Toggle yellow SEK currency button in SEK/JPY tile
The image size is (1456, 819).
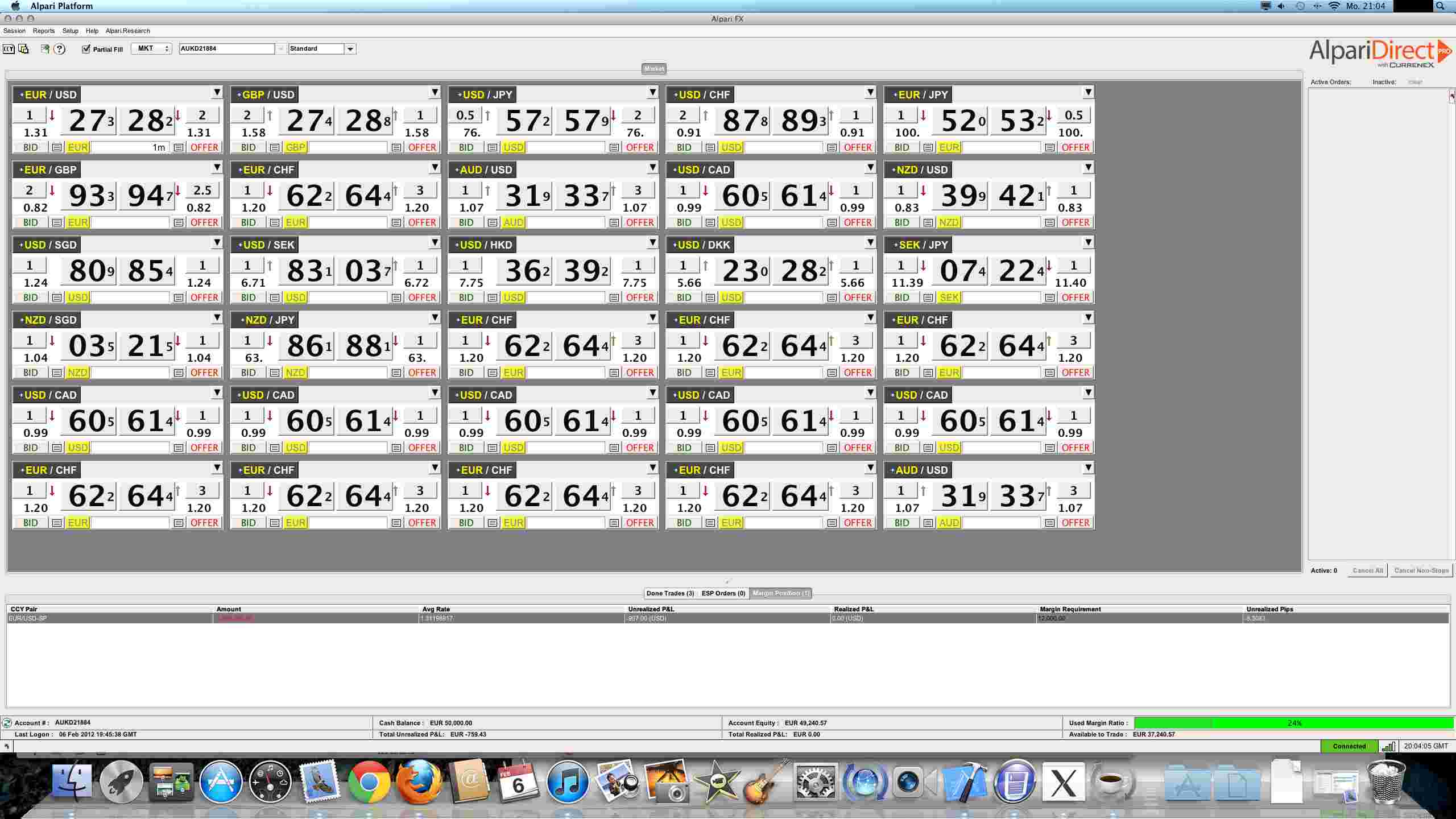[949, 297]
